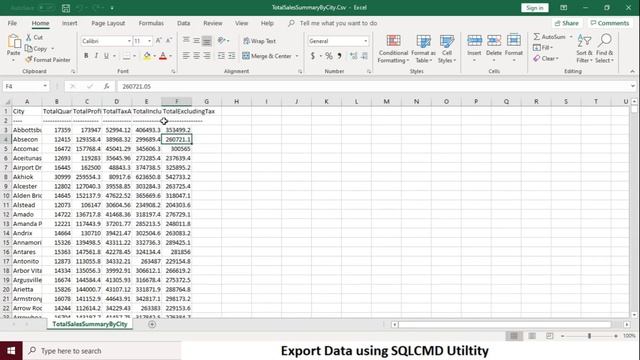Open Conditional Formatting menu

click(x=393, y=49)
